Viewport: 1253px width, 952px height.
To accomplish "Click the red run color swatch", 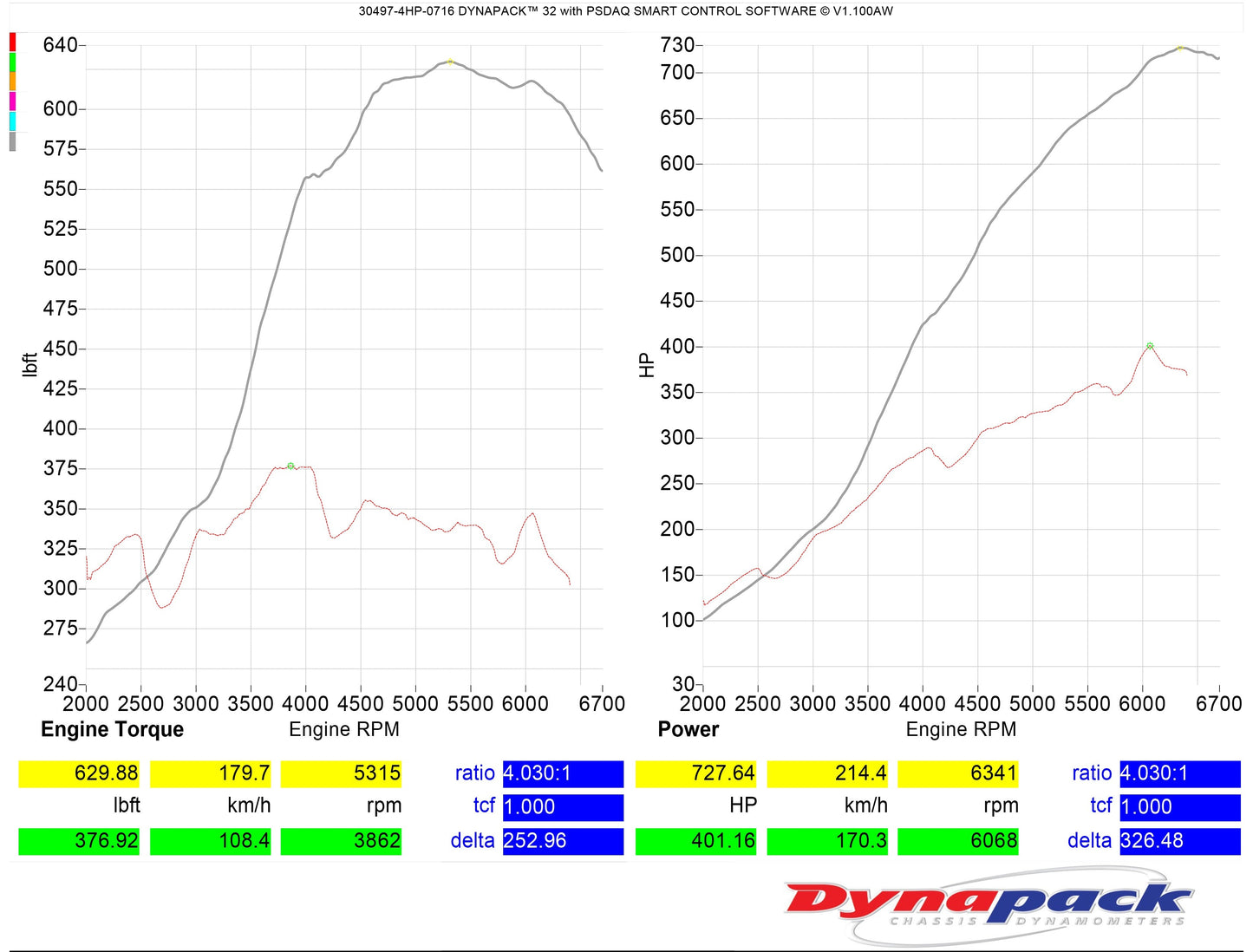I will point(12,42).
